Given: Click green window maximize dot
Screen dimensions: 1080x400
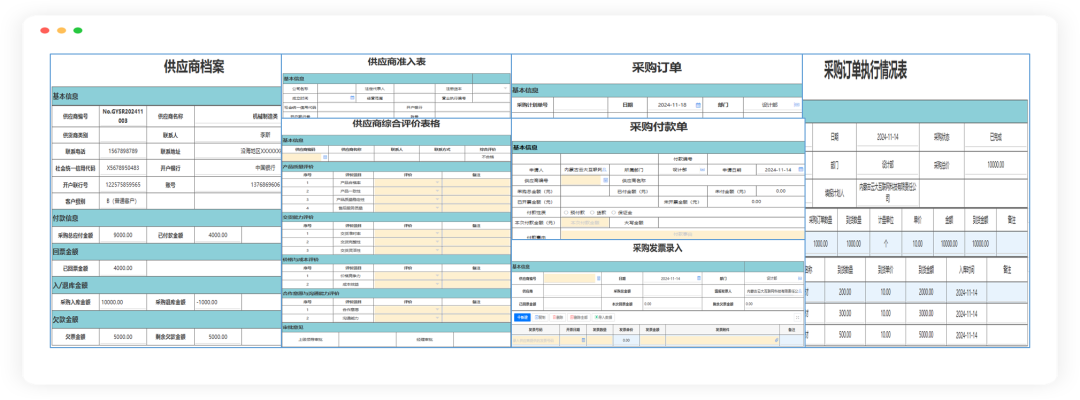Looking at the screenshot, I should (x=78, y=30).
